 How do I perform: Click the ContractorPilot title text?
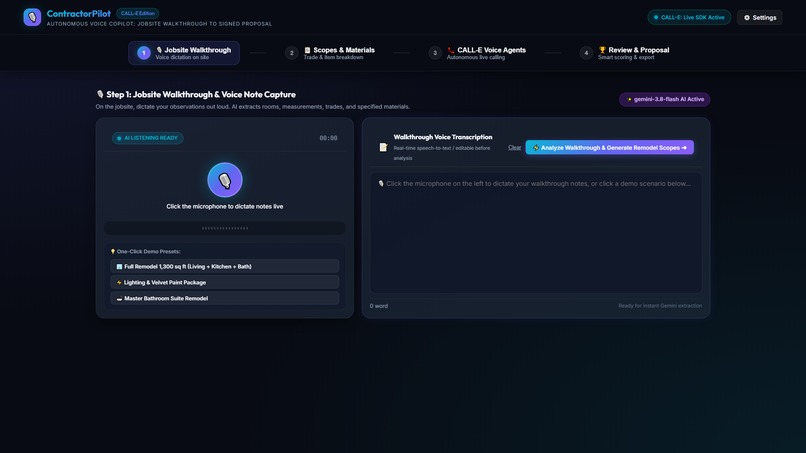pos(79,14)
